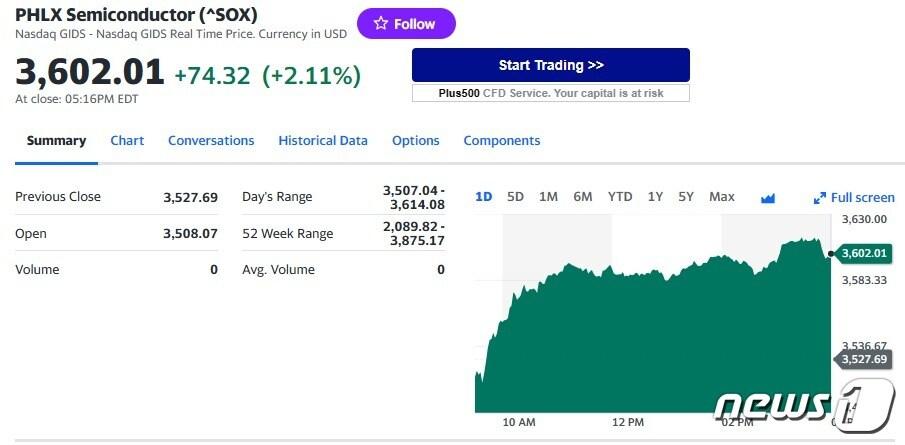Screen dimensions: 905x445
Task: Select the 5Y chart range
Action: point(686,197)
